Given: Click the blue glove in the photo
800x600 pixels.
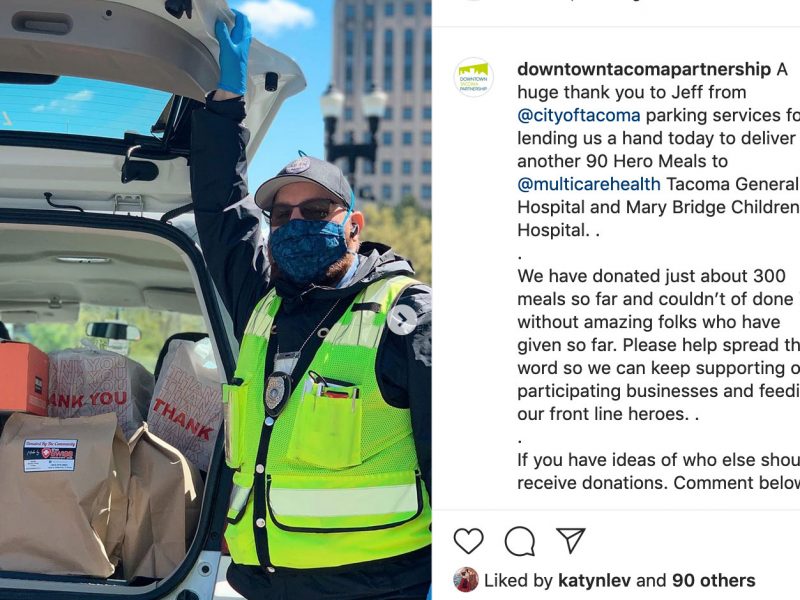Looking at the screenshot, I should pyautogui.click(x=233, y=52).
